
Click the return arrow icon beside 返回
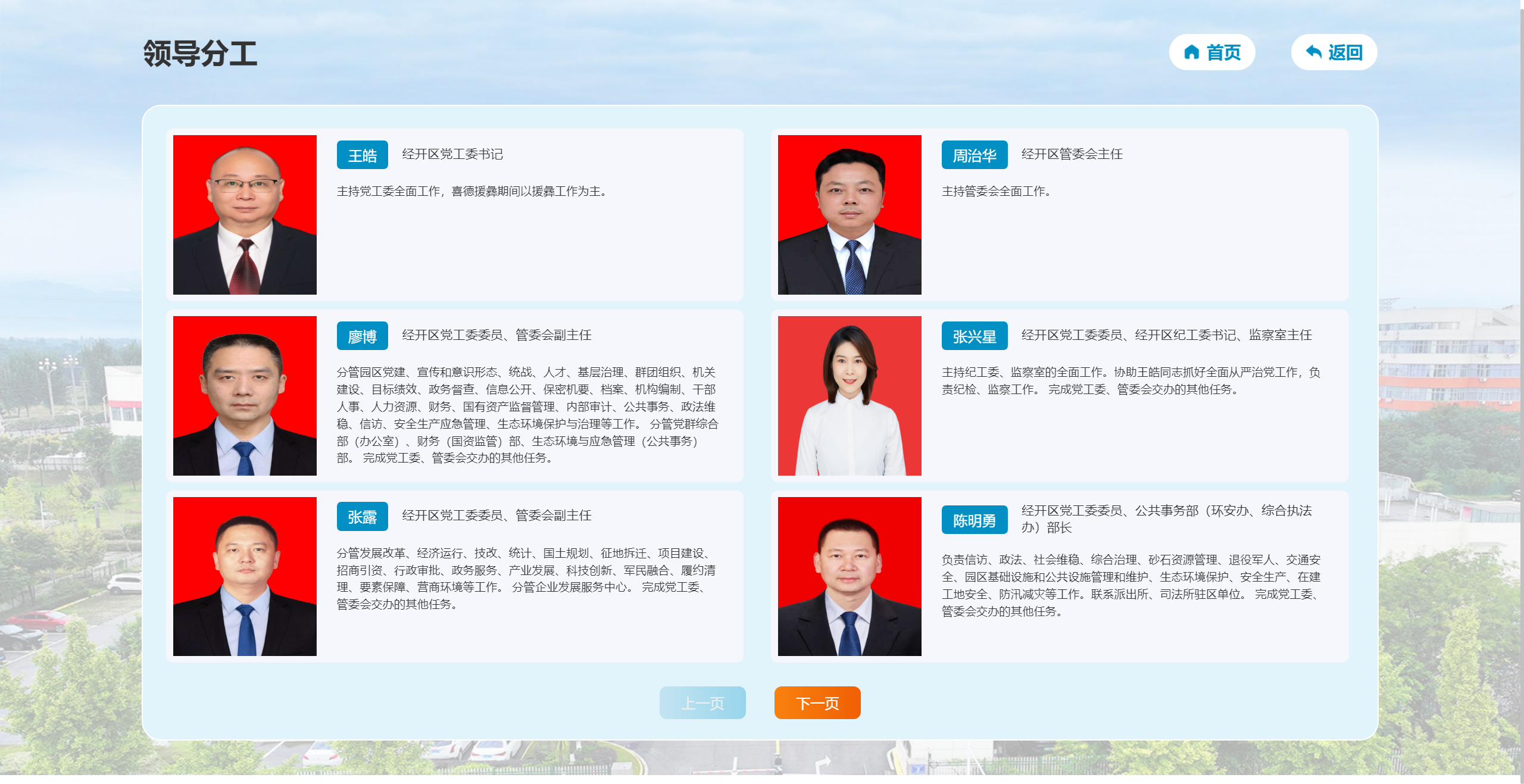(x=1313, y=52)
